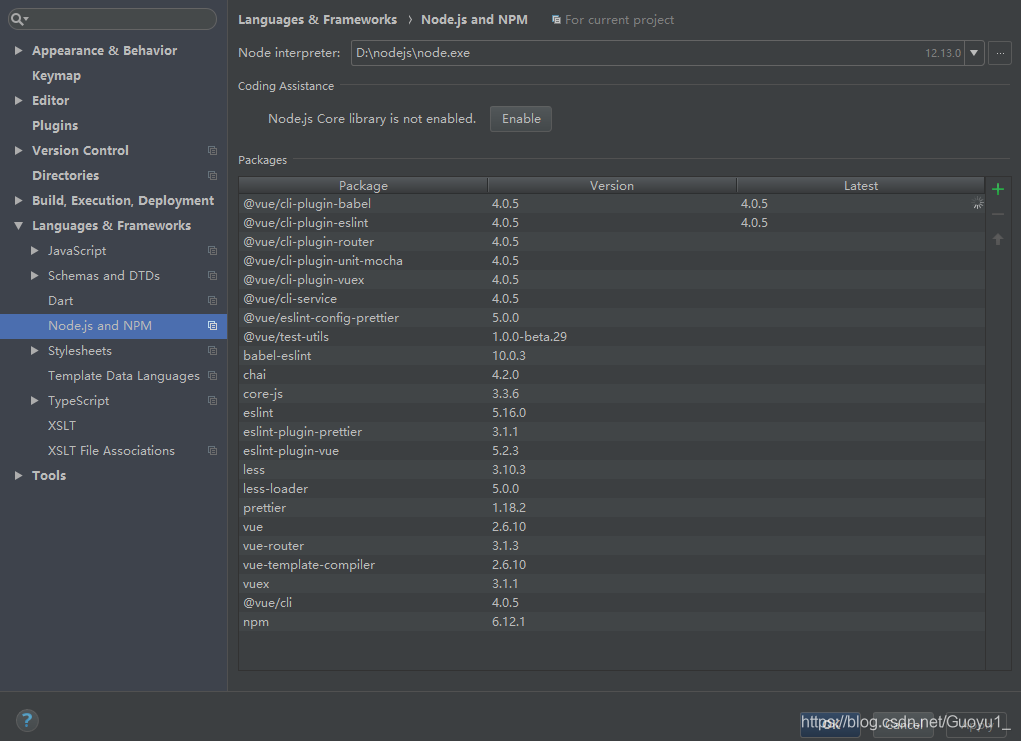
Task: Click the search magnifier icon
Action: [x=18, y=19]
